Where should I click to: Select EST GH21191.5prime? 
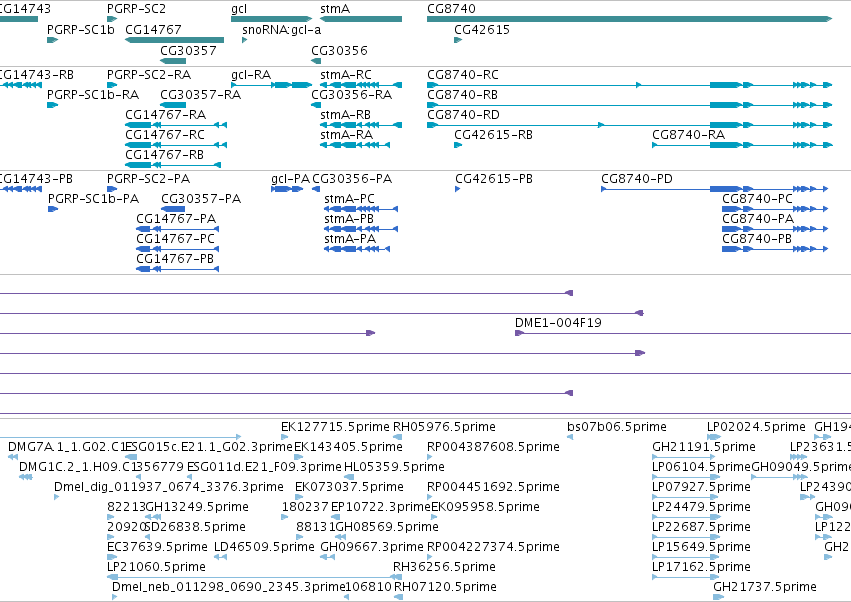coord(683,457)
